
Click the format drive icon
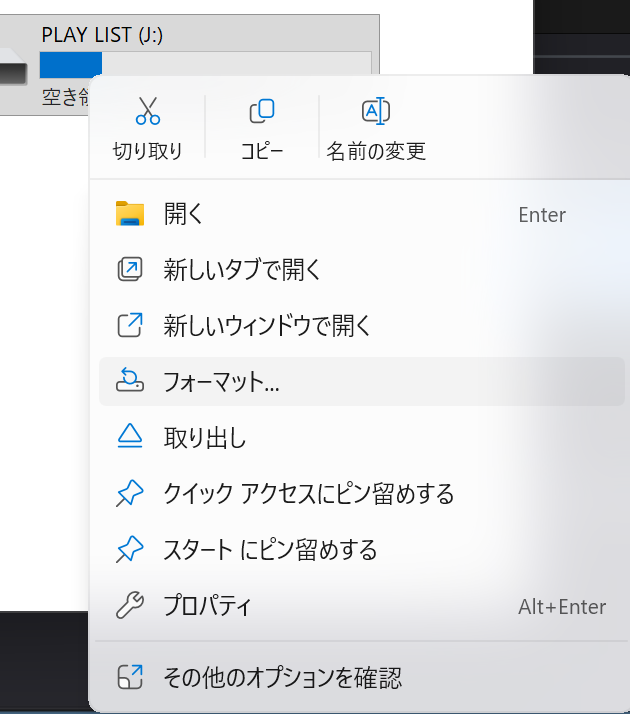pyautogui.click(x=131, y=382)
